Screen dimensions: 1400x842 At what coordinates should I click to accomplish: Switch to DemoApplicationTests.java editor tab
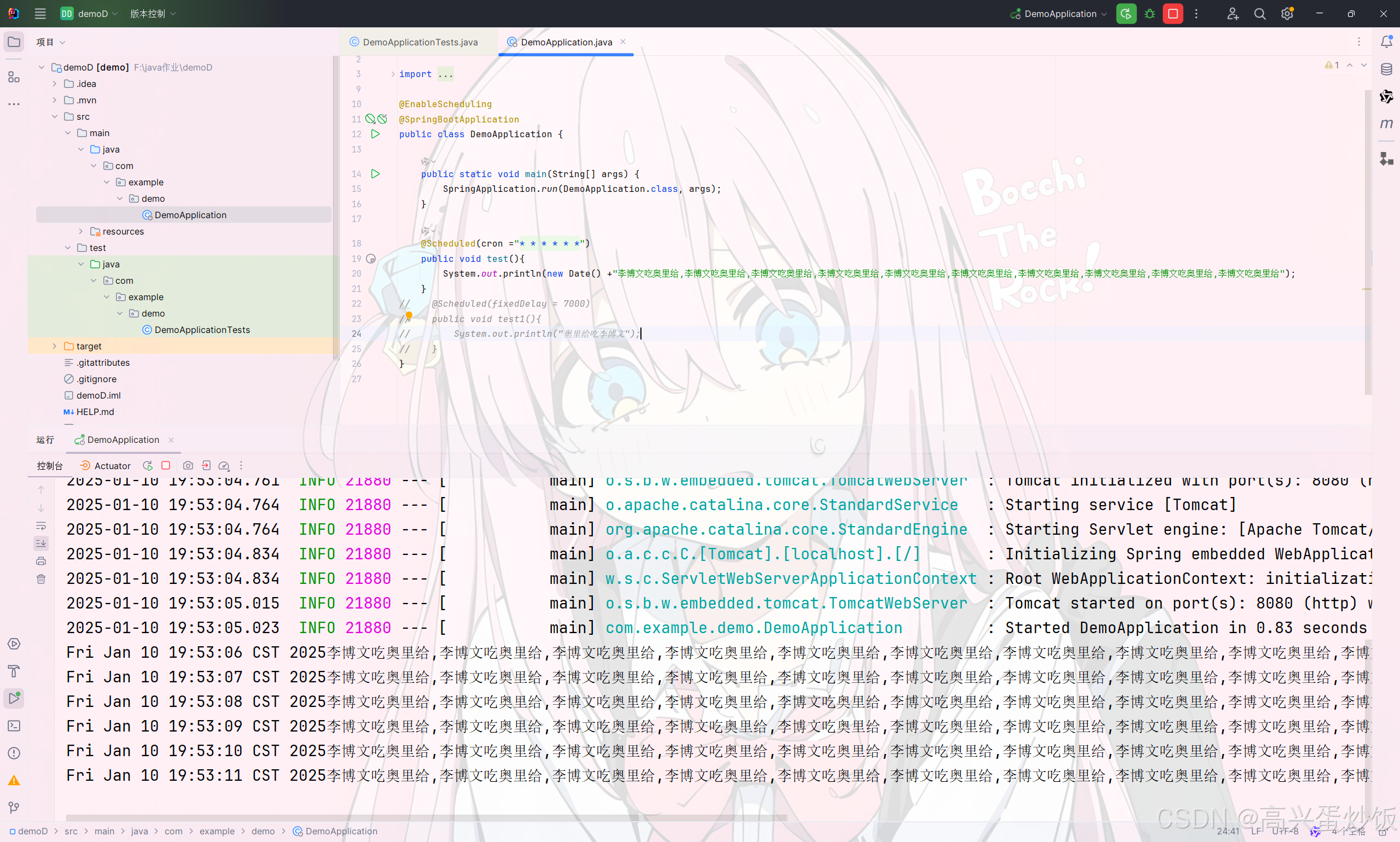419,42
